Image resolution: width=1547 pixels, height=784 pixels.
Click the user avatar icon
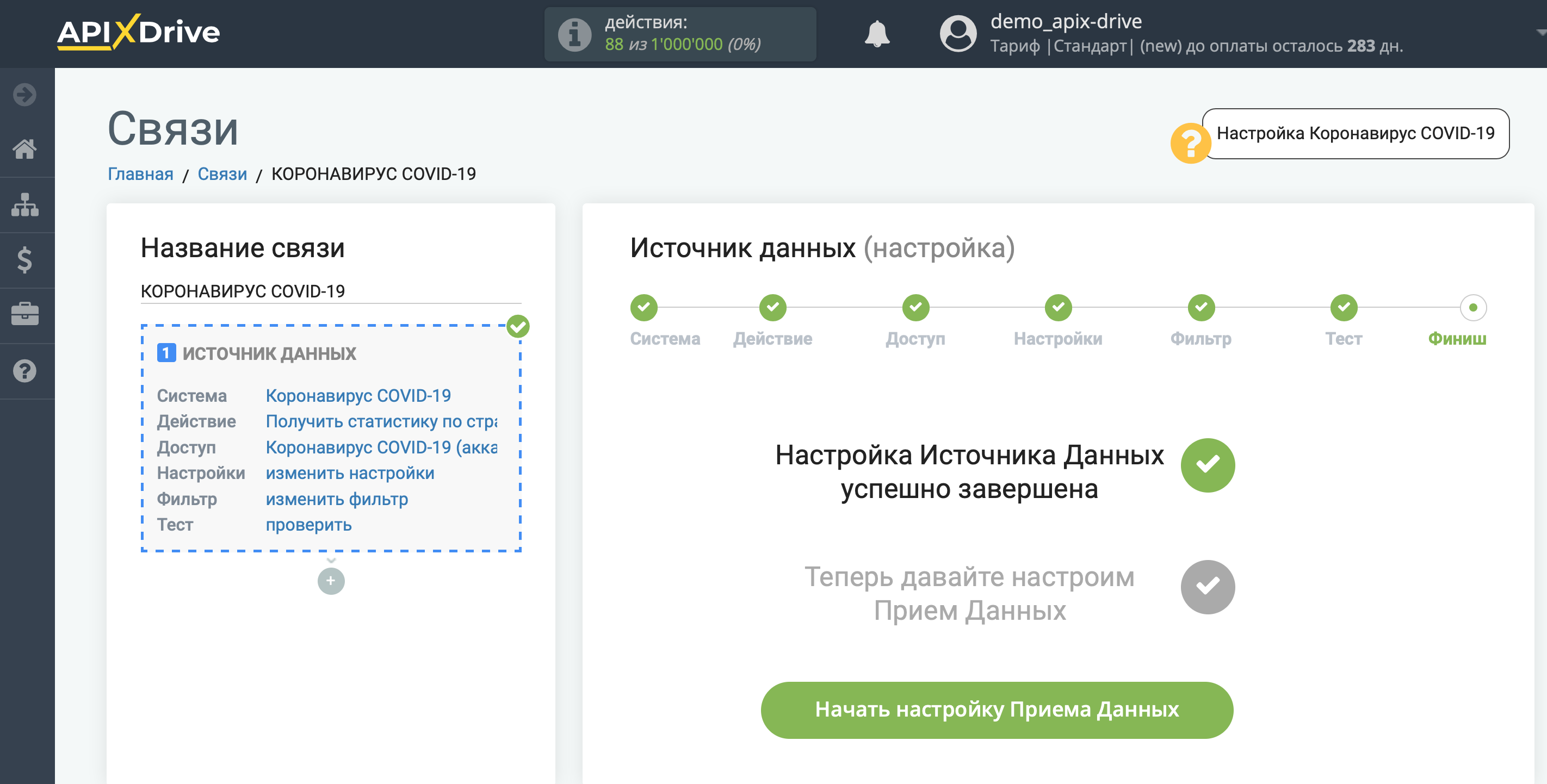point(958,34)
